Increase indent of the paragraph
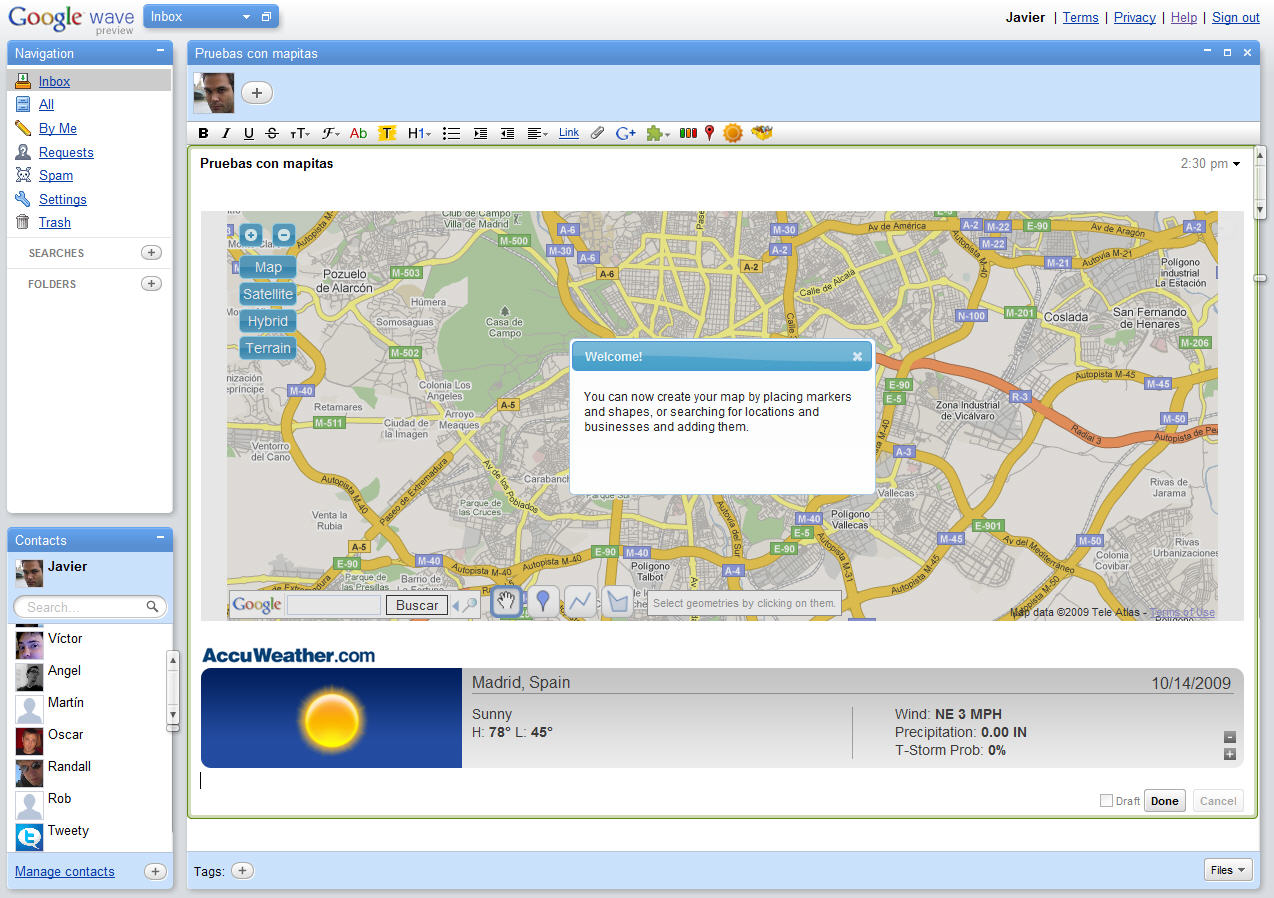 tap(480, 133)
